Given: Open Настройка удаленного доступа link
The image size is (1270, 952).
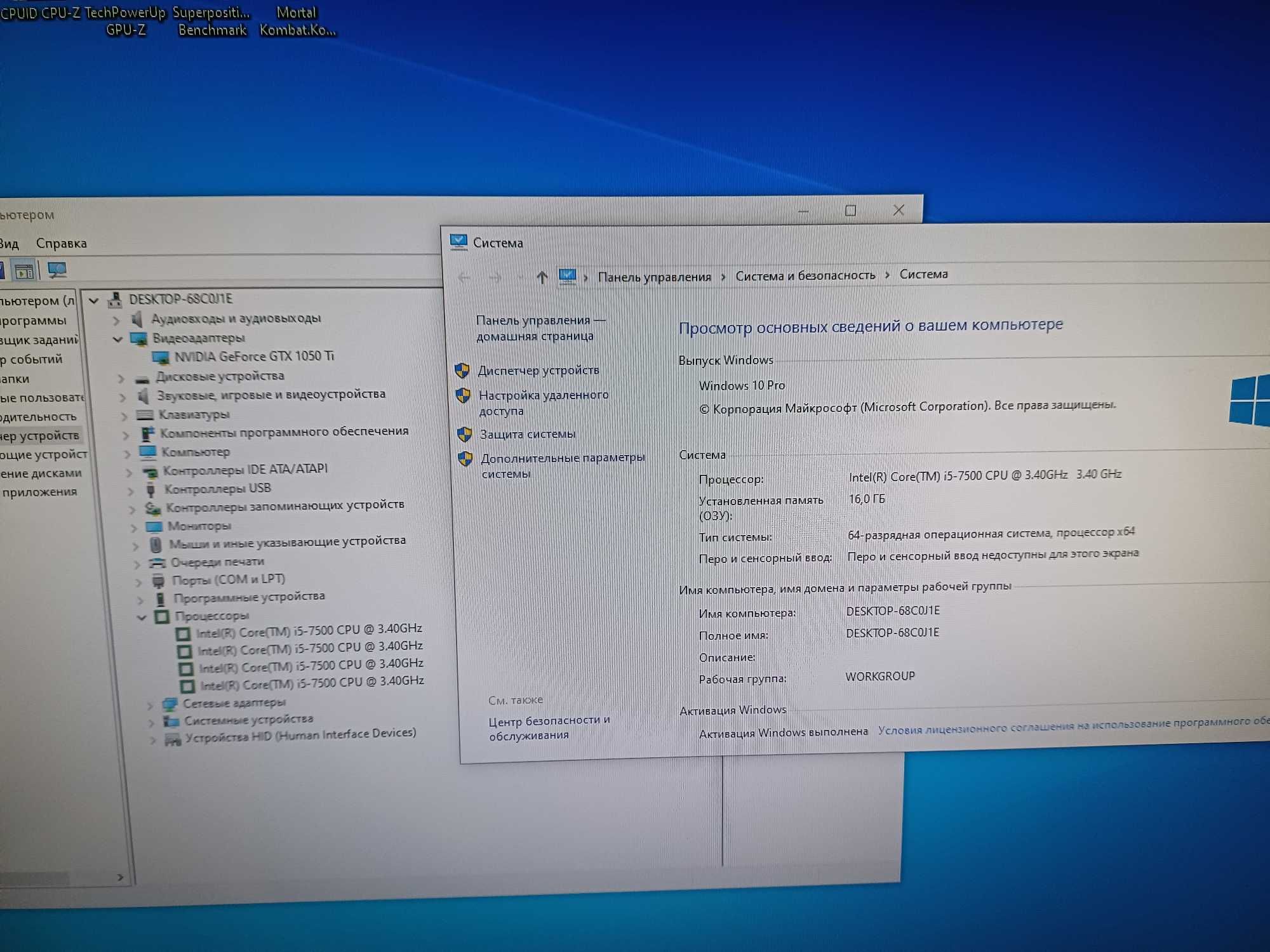Looking at the screenshot, I should pos(544,403).
